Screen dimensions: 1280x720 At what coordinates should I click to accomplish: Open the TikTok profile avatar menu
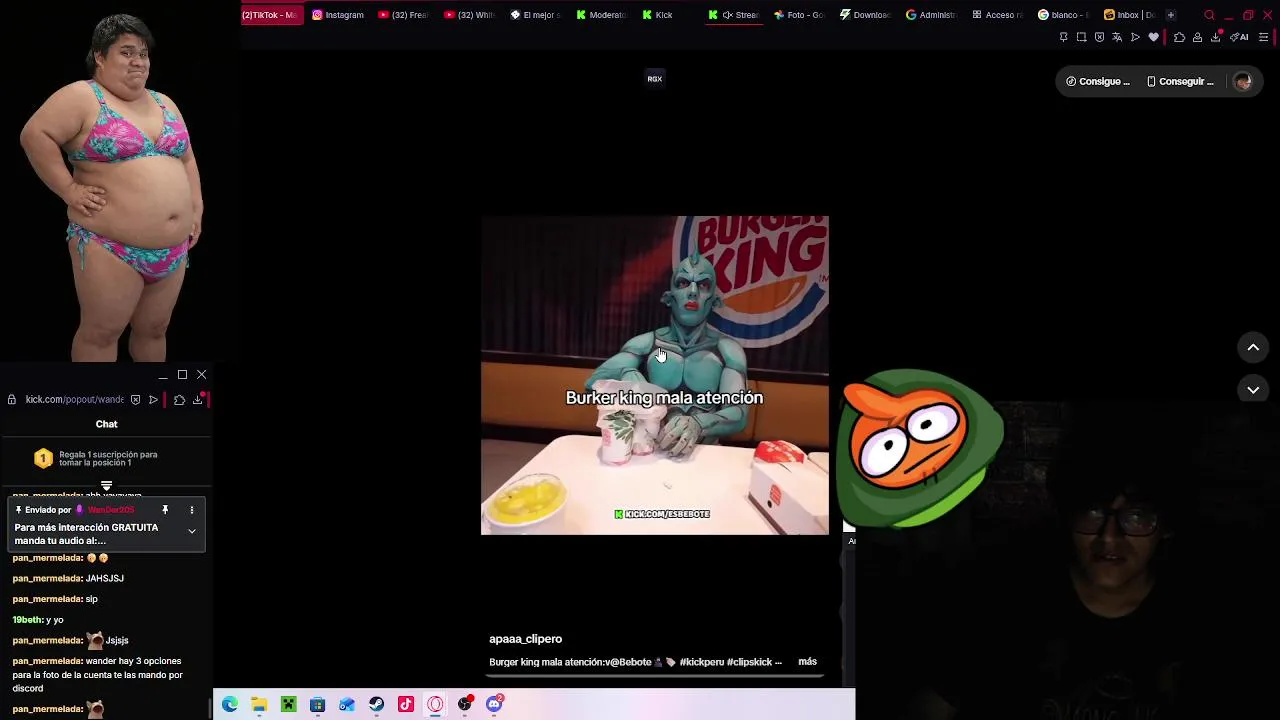coord(1242,82)
